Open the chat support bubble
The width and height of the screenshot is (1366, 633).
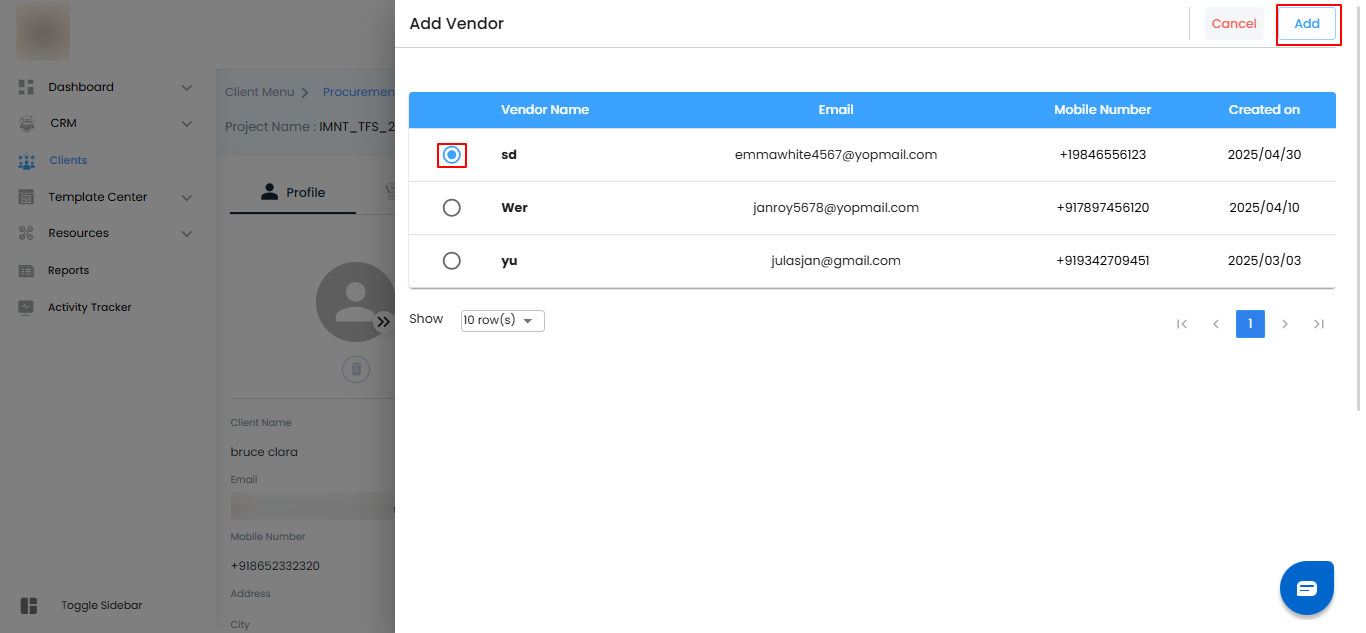coord(1307,588)
